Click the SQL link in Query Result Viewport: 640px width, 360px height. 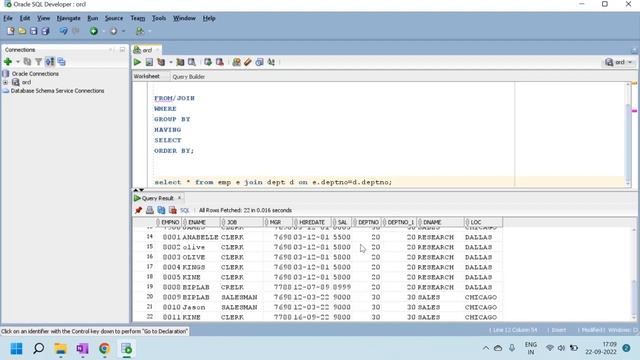(x=184, y=210)
